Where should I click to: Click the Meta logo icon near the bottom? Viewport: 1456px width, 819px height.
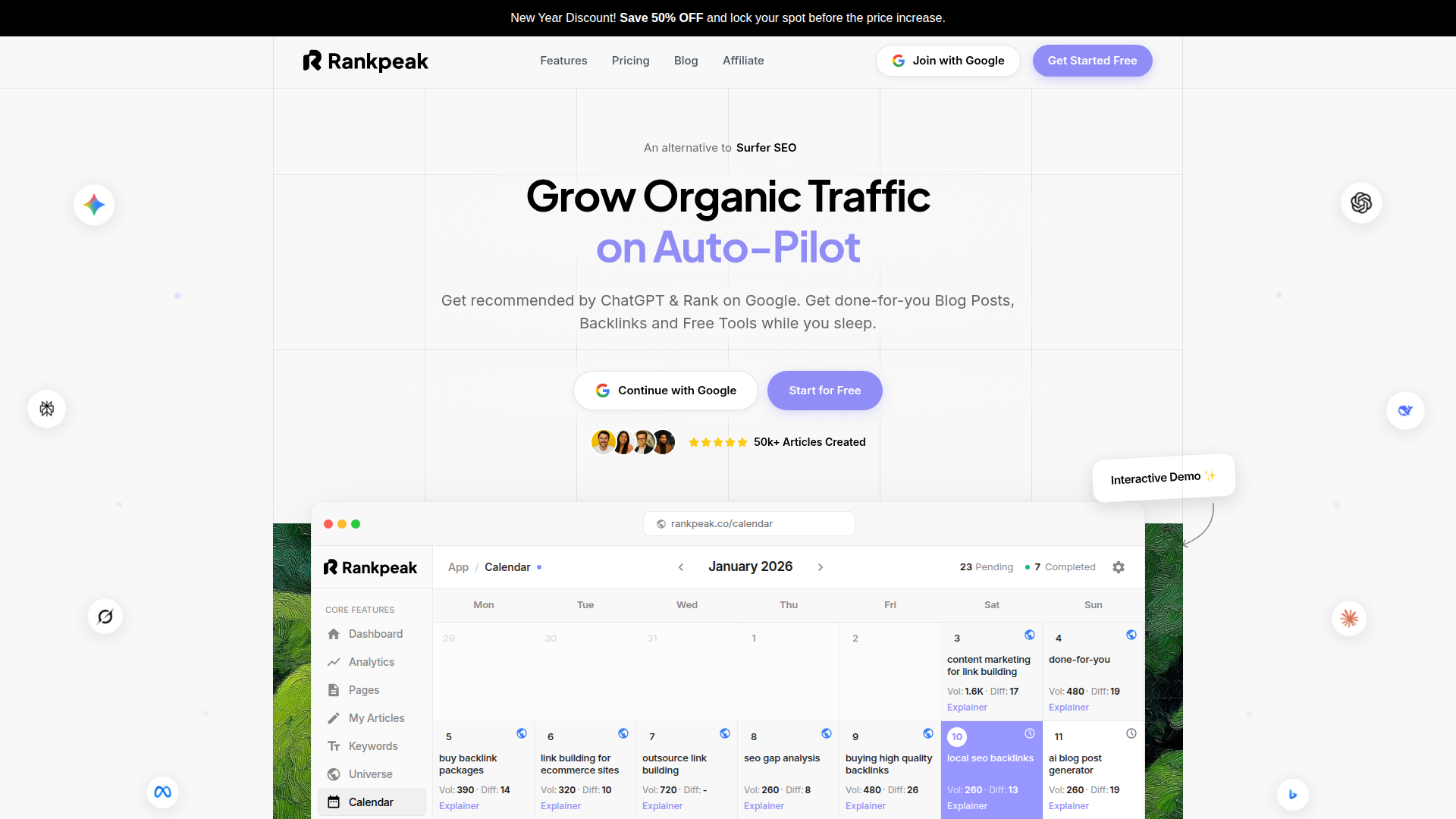pos(162,791)
